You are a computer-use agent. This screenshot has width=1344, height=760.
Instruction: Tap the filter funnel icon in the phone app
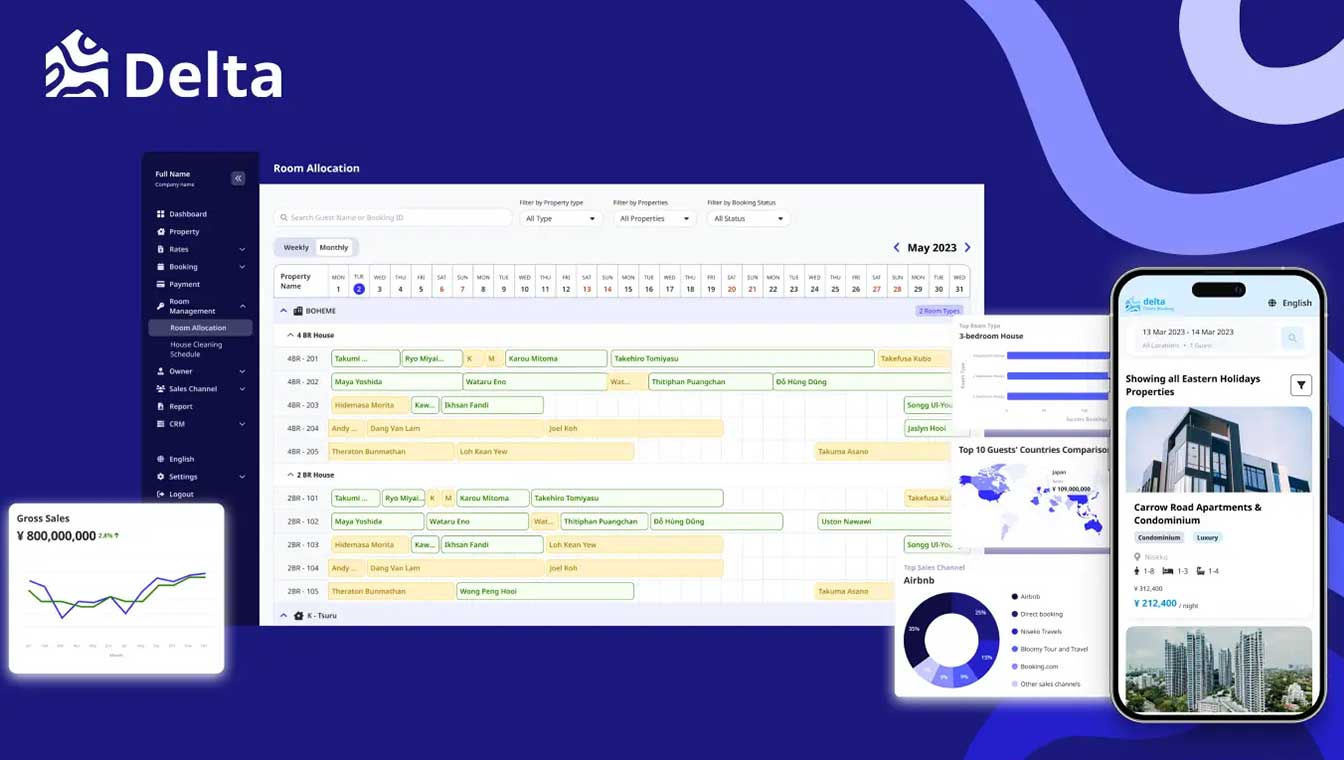pos(1301,385)
